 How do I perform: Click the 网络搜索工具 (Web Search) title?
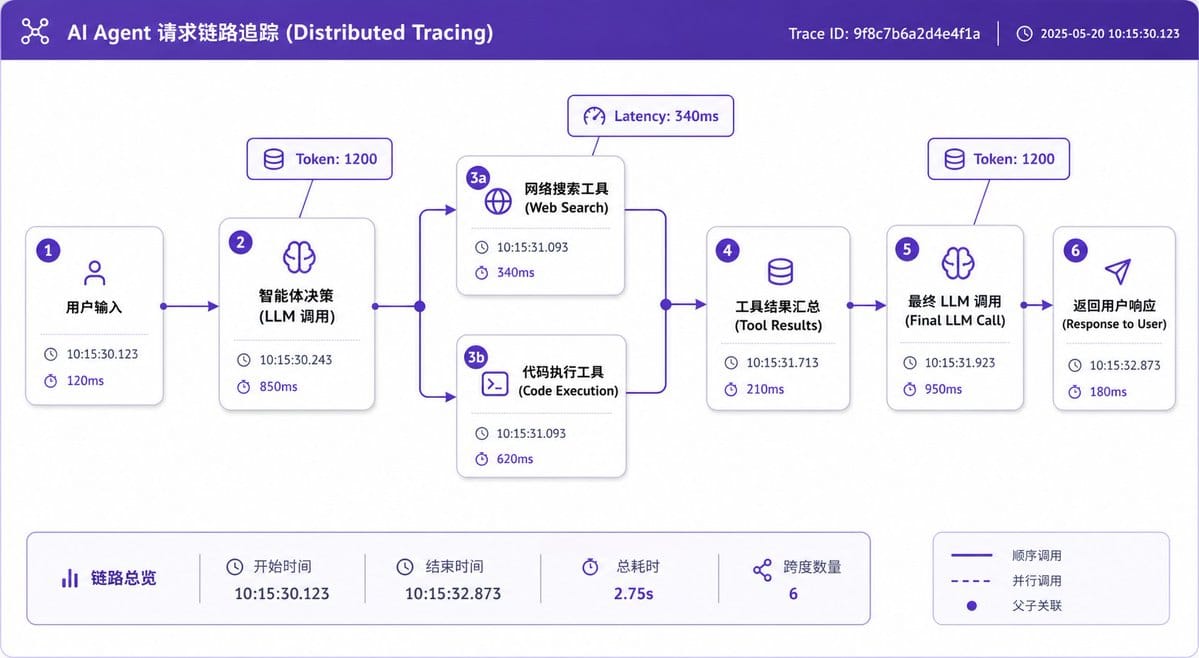567,198
